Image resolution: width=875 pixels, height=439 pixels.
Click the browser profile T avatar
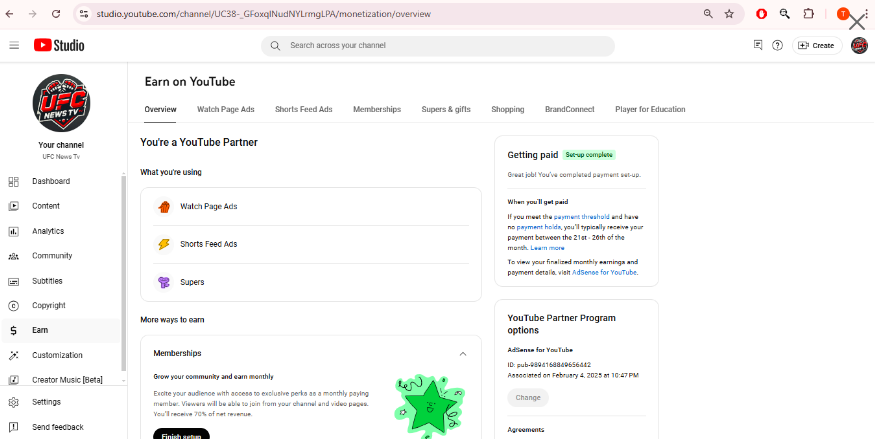(x=843, y=14)
